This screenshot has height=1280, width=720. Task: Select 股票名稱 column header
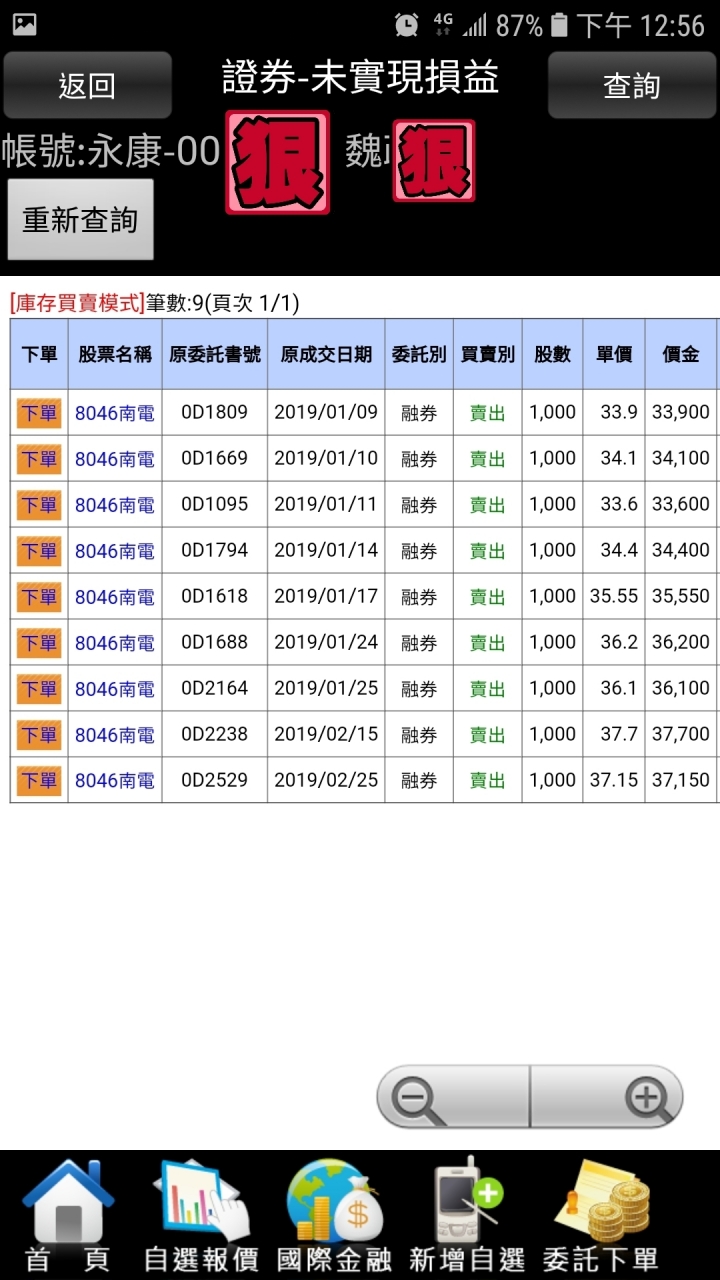click(x=115, y=354)
